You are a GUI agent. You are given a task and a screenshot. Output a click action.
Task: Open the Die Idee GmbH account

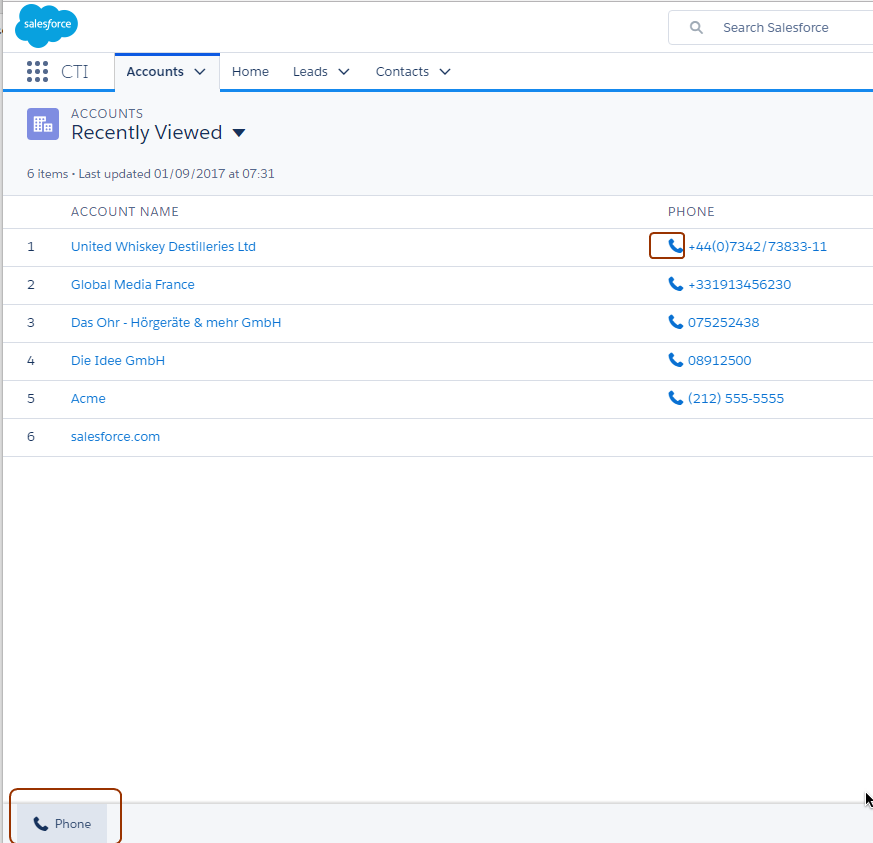click(x=118, y=360)
